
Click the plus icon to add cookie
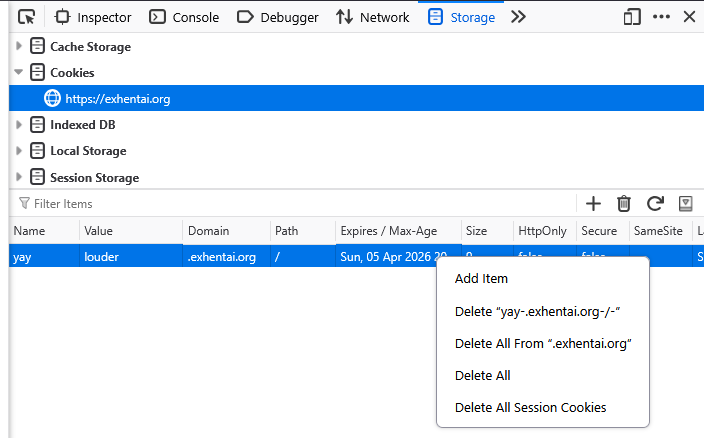pos(593,204)
